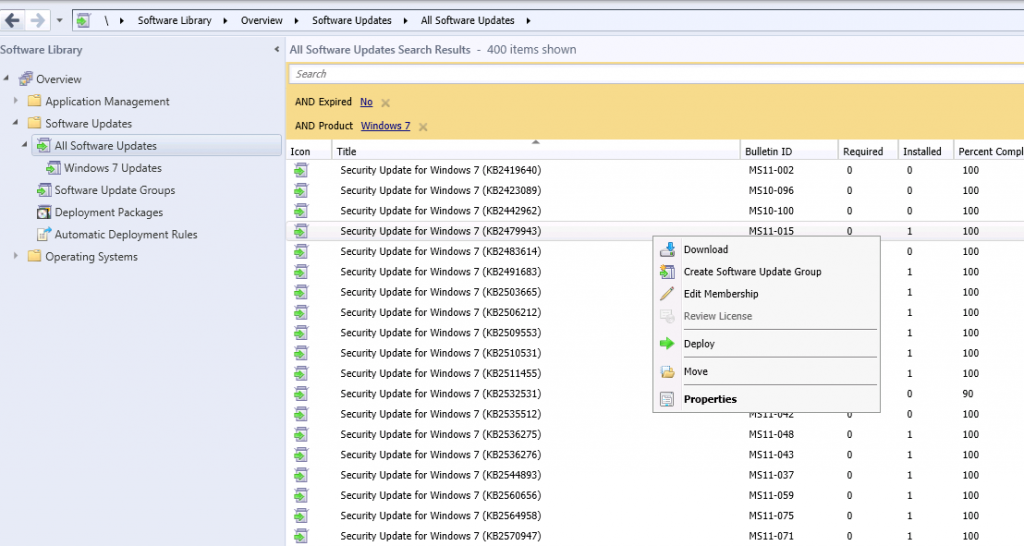
Task: Click update icon for KB2419640 row
Action: coord(300,170)
